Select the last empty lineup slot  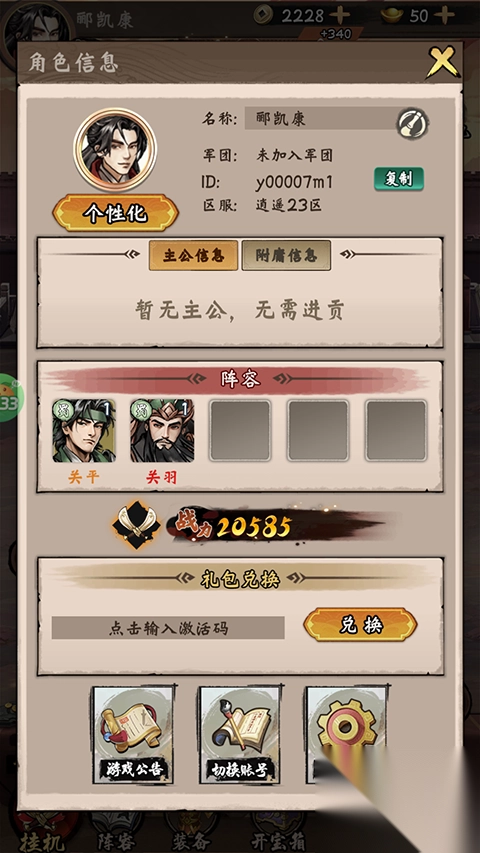[x=396, y=431]
